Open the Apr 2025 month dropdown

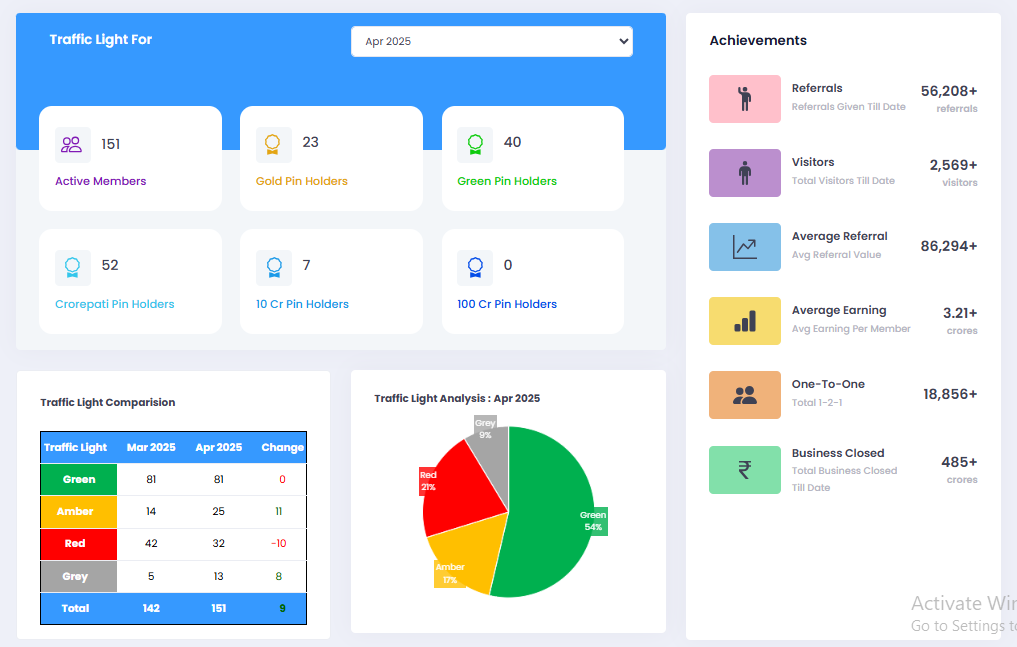pyautogui.click(x=491, y=42)
